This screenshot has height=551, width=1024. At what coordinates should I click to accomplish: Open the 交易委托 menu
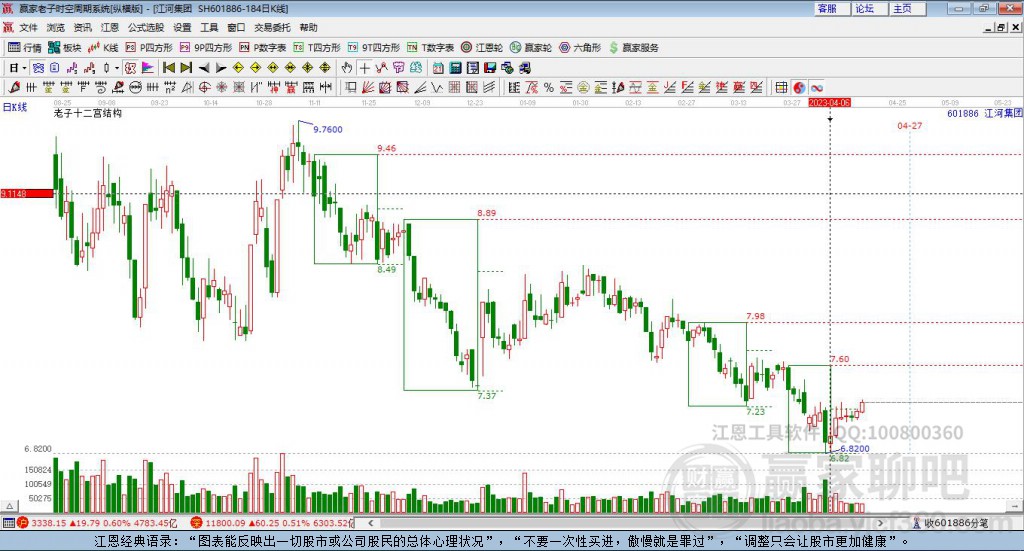point(272,27)
